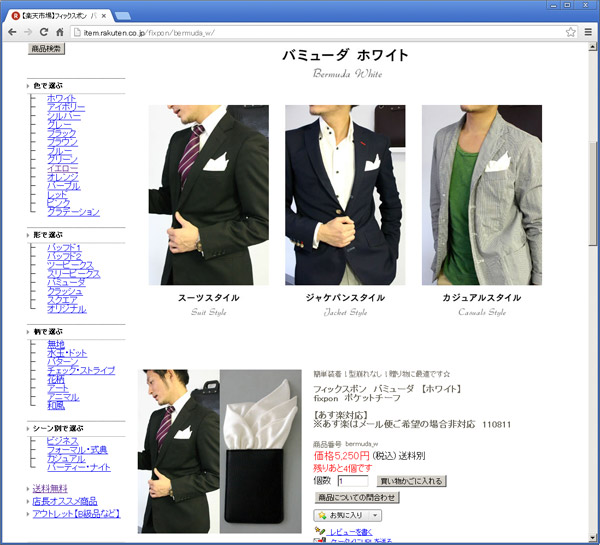This screenshot has width=600, height=545.
Task: Open the アイボリー color link
Action: [x=66, y=107]
